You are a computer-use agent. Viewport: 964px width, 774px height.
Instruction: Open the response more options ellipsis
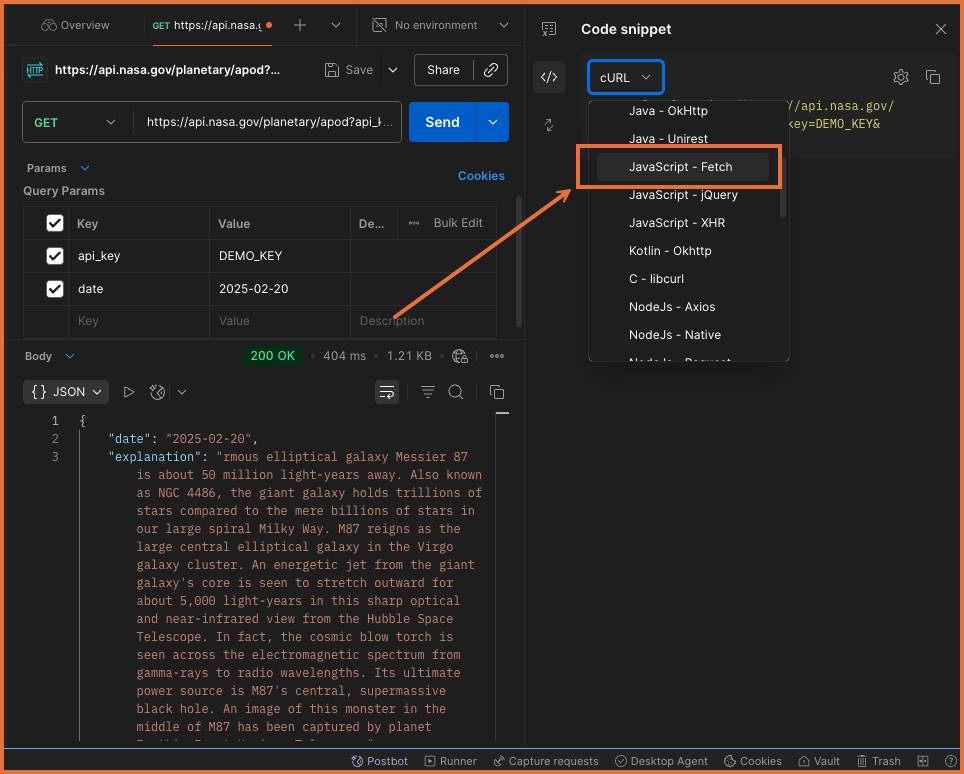click(x=497, y=356)
